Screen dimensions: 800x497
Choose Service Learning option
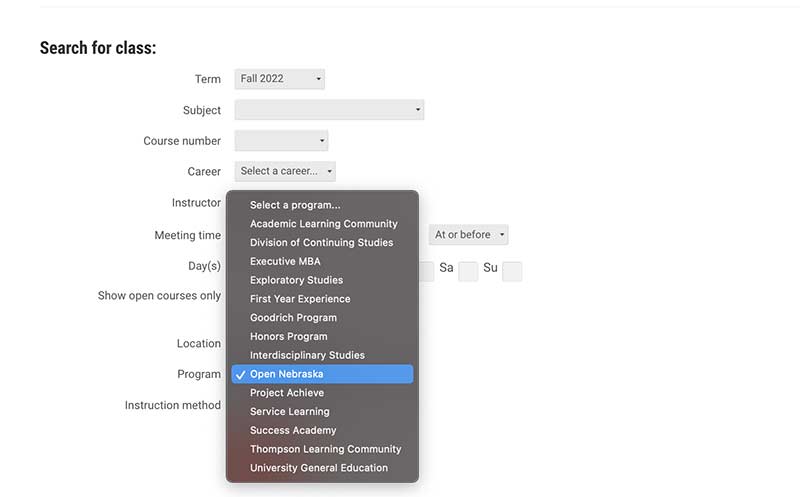click(322, 412)
